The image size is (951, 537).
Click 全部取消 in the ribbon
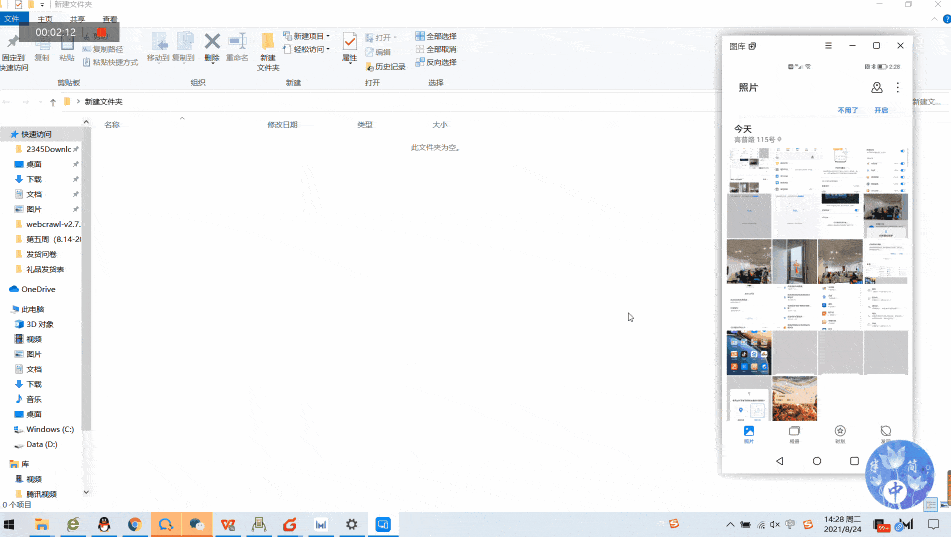436,49
